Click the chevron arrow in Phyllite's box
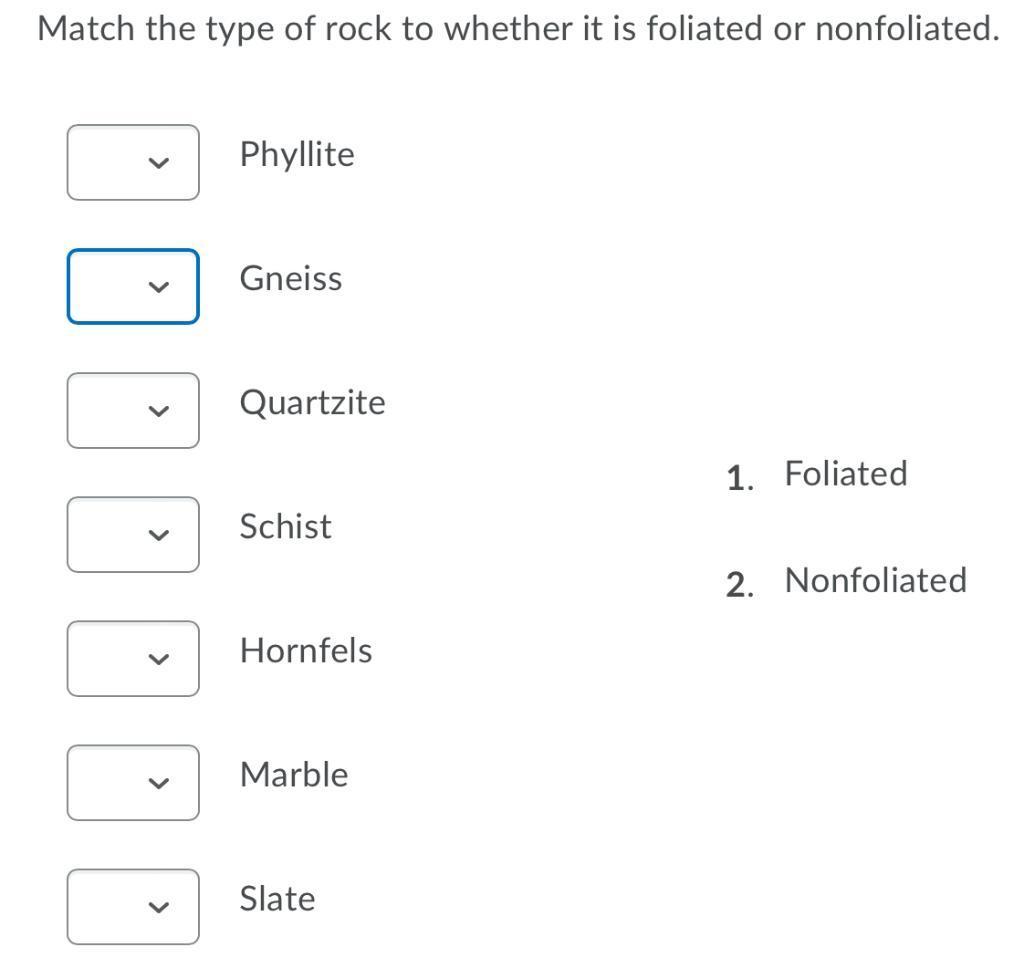The image size is (1024, 968). [x=155, y=163]
